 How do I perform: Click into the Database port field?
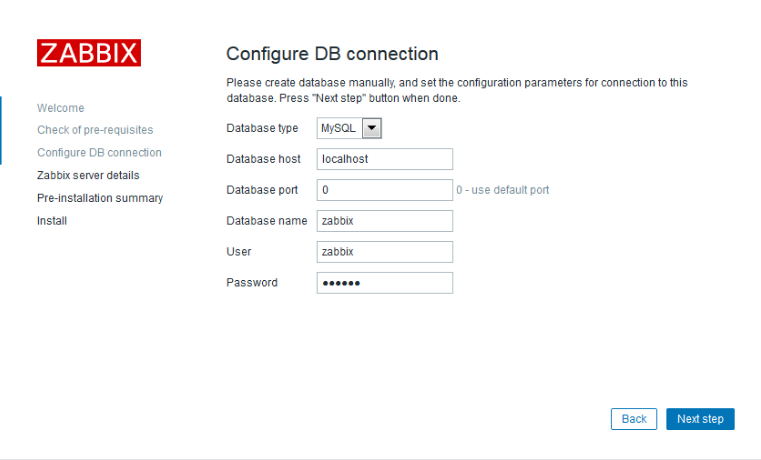tap(385, 190)
